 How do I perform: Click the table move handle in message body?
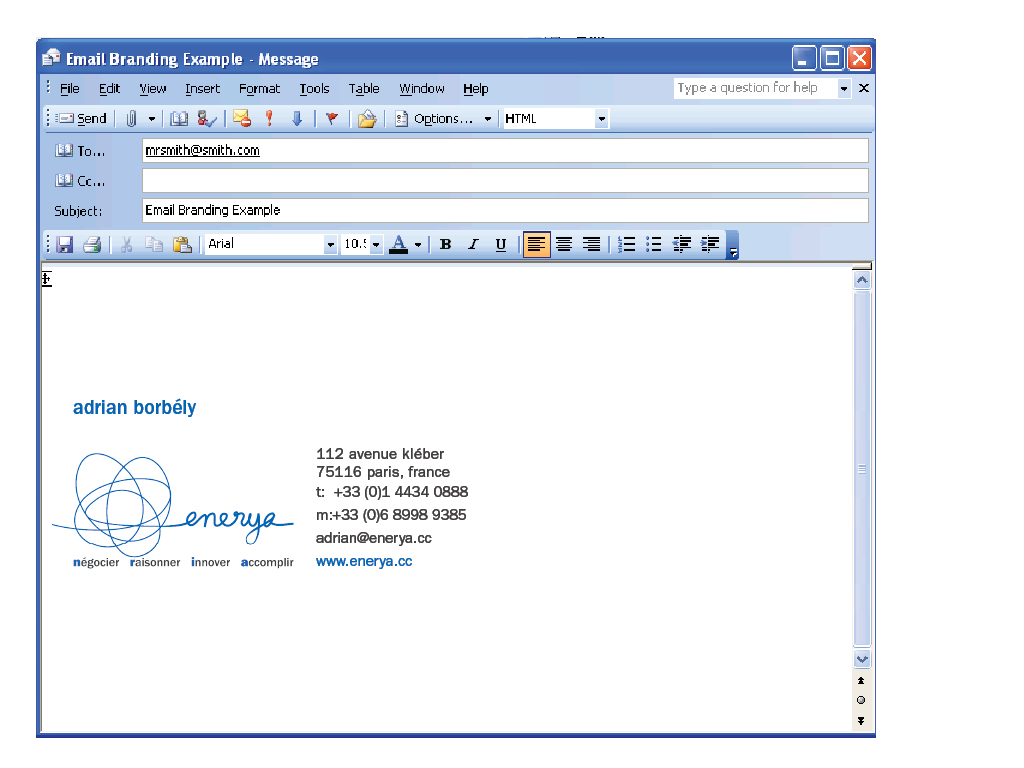click(x=46, y=279)
